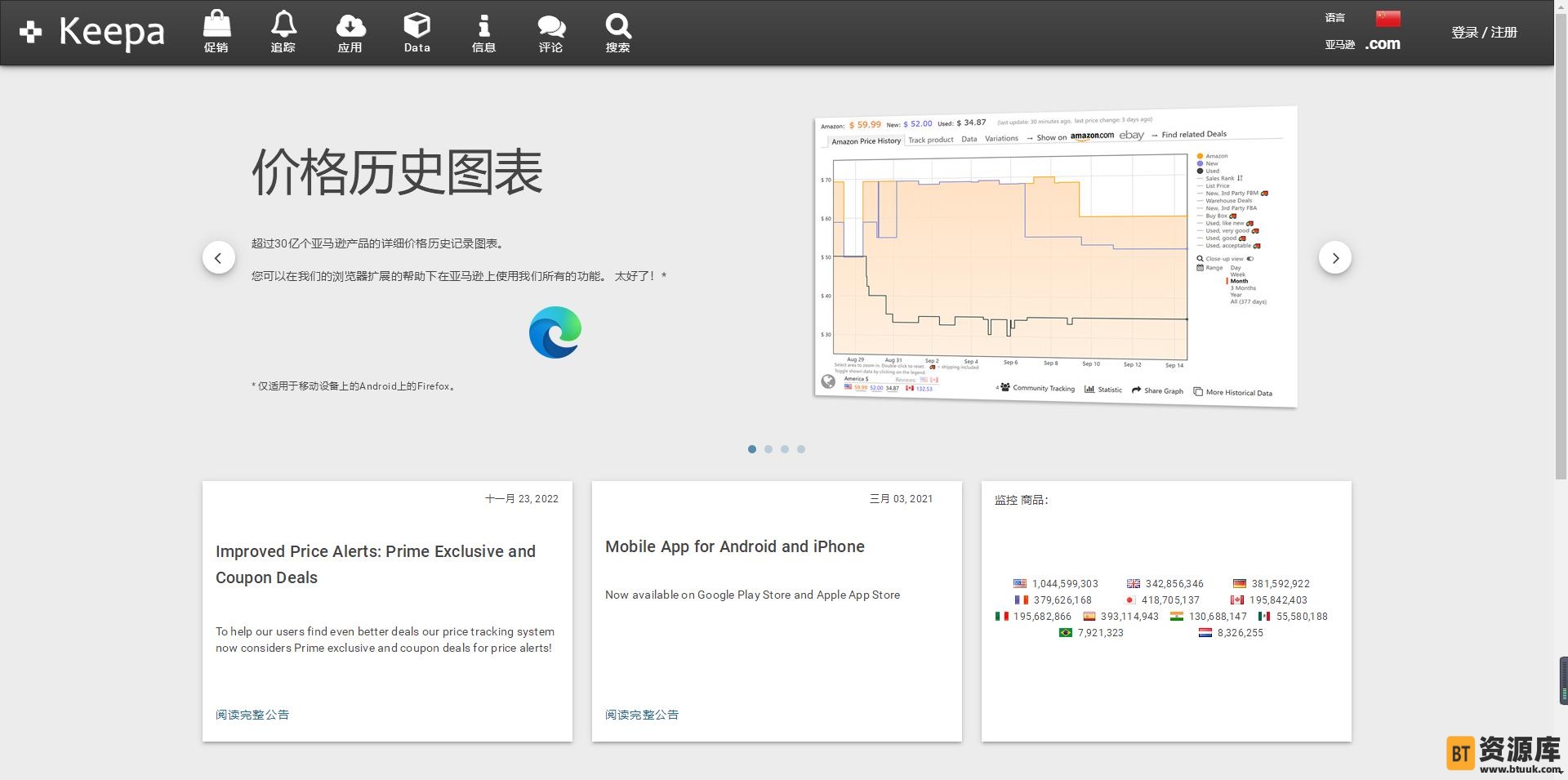Click UK flag with 342,856,346 count
This screenshot has width=1568, height=780.
click(x=1165, y=584)
